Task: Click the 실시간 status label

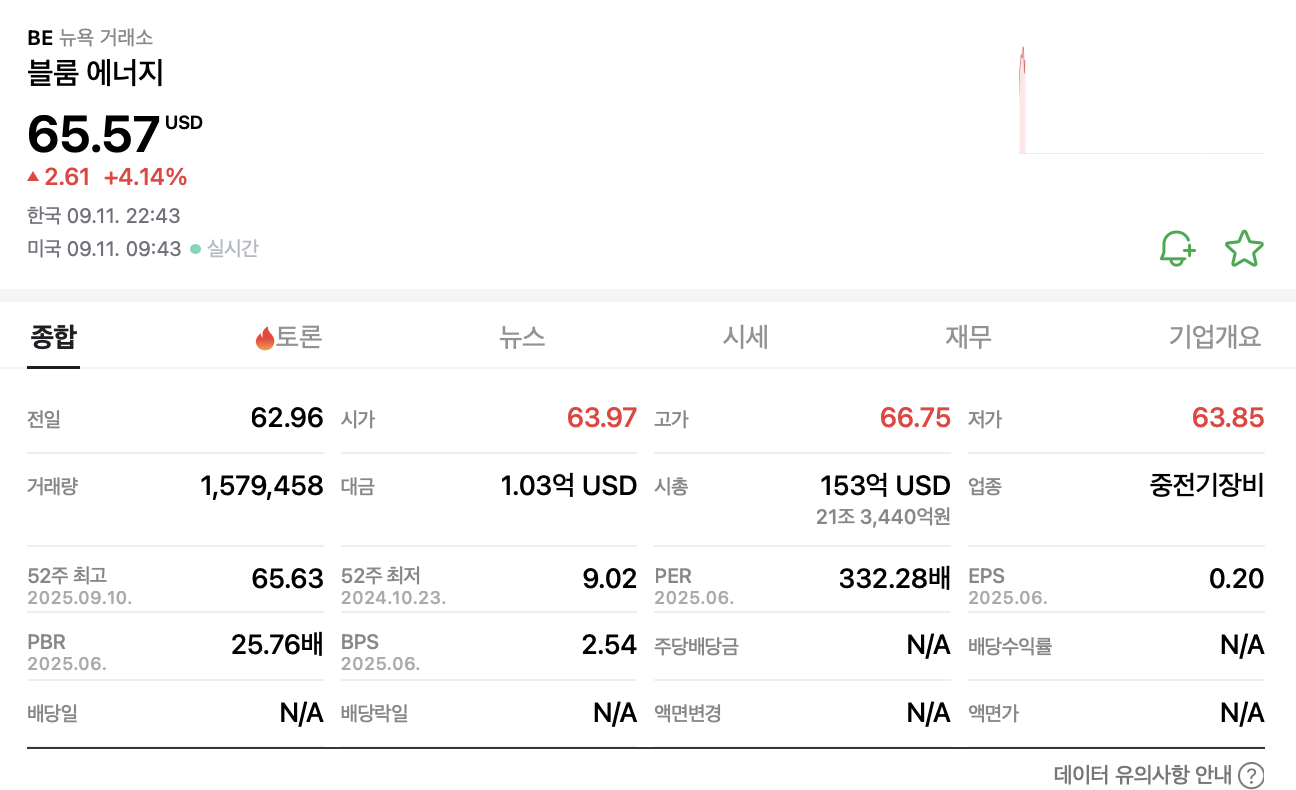Action: (232, 248)
